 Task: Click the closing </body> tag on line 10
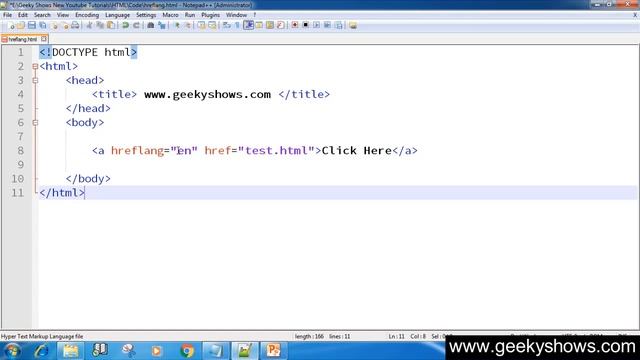tap(88, 179)
